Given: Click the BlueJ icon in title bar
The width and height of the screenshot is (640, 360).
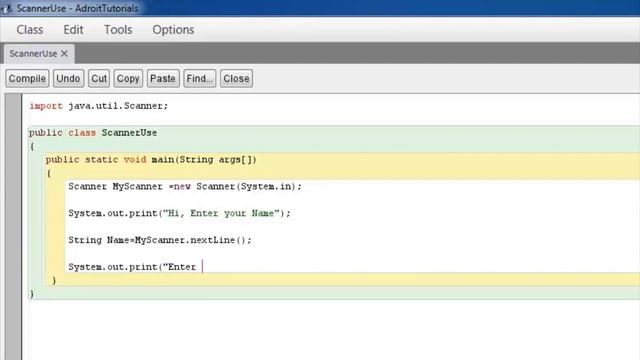Looking at the screenshot, I should [6, 8].
